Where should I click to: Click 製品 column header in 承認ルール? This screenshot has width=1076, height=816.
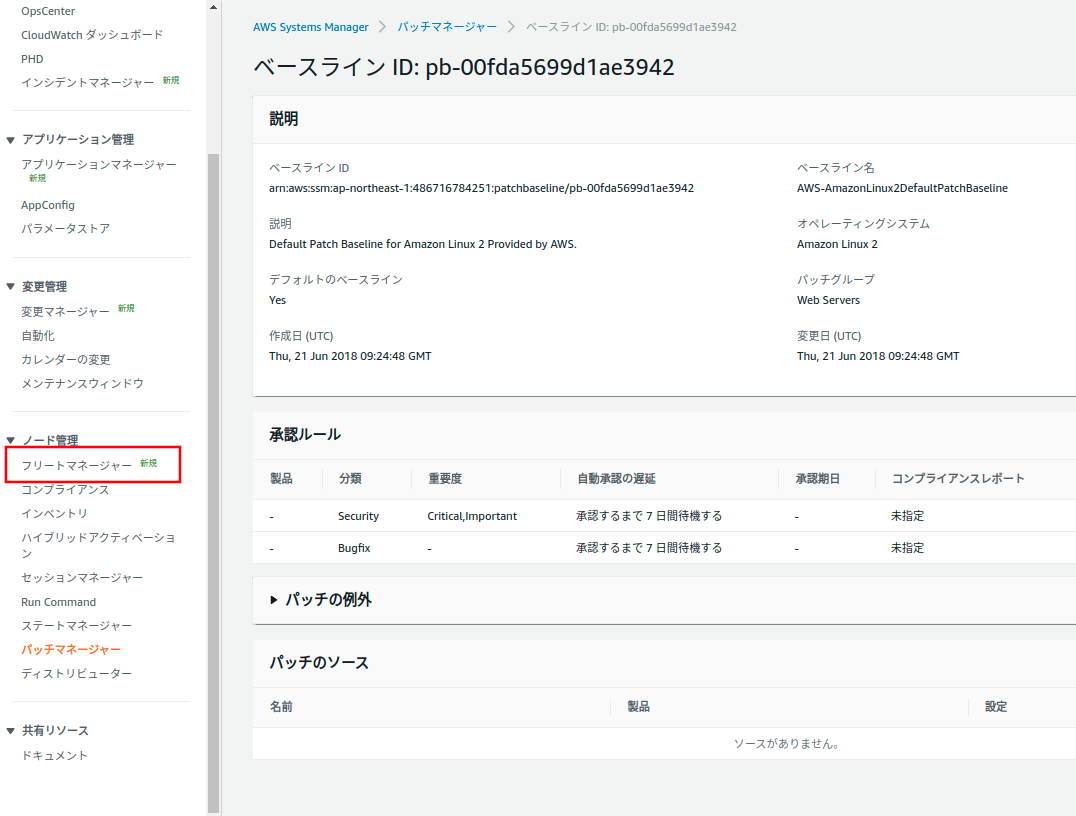pyautogui.click(x=281, y=478)
